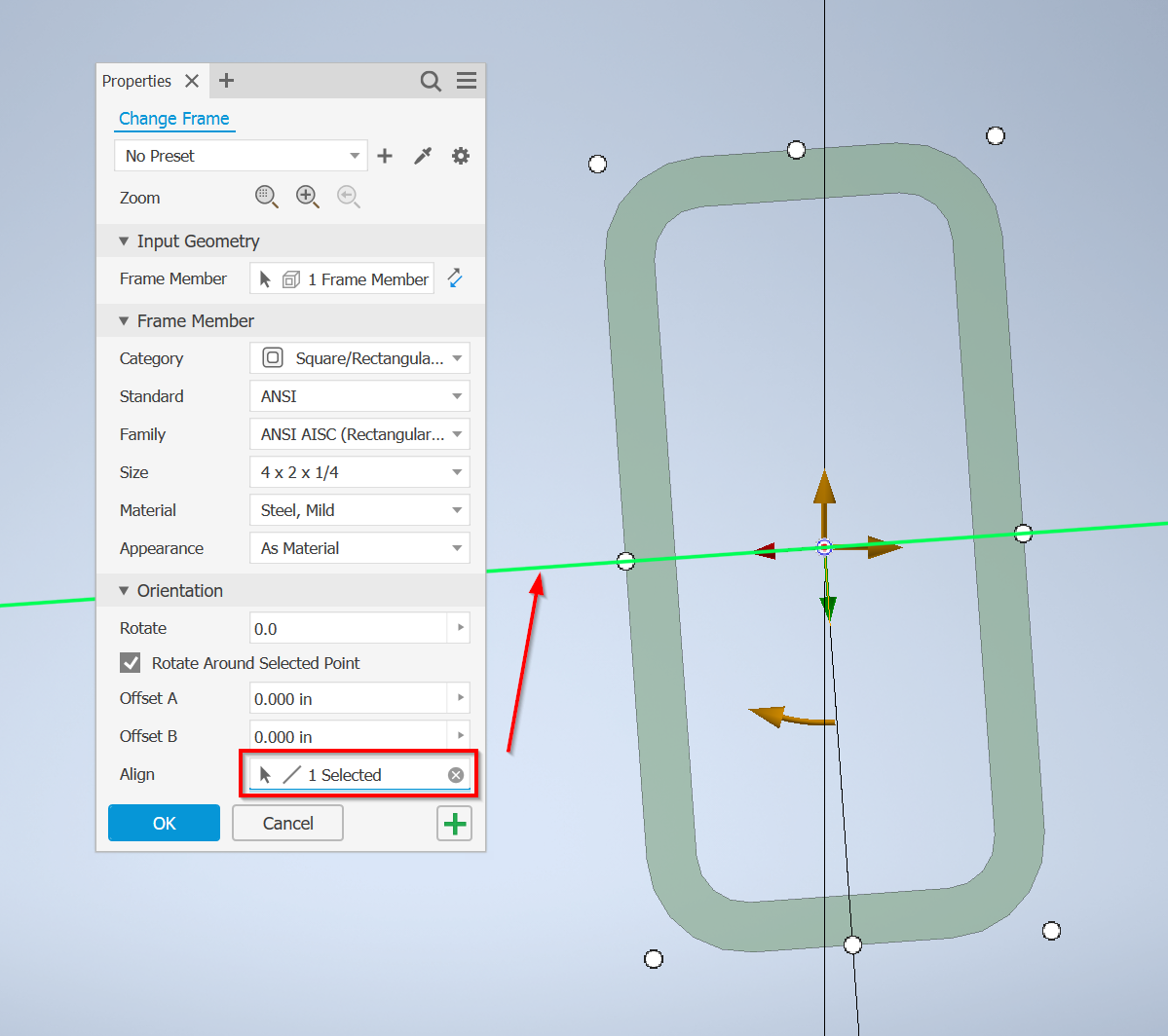Open the Size 4 x 2 x 1/4 dropdown
Image resolution: width=1168 pixels, height=1036 pixels.
point(359,472)
